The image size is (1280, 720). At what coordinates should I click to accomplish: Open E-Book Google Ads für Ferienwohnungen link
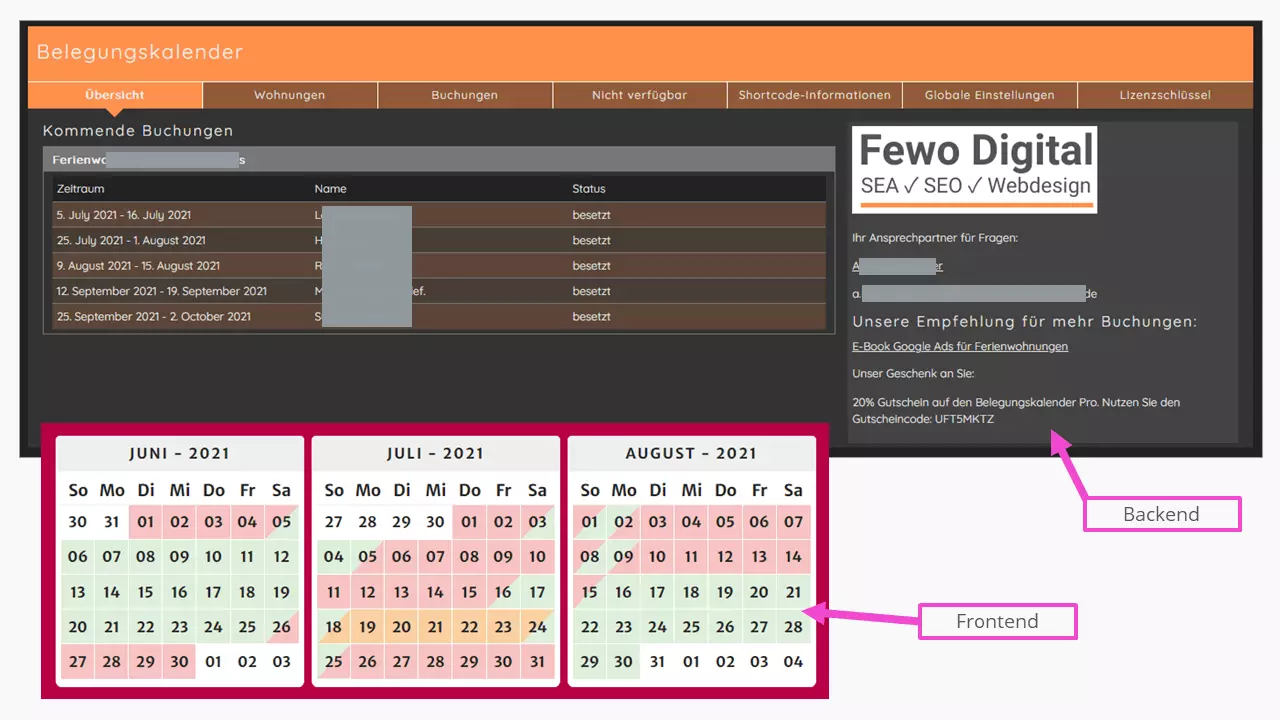pyautogui.click(x=959, y=346)
